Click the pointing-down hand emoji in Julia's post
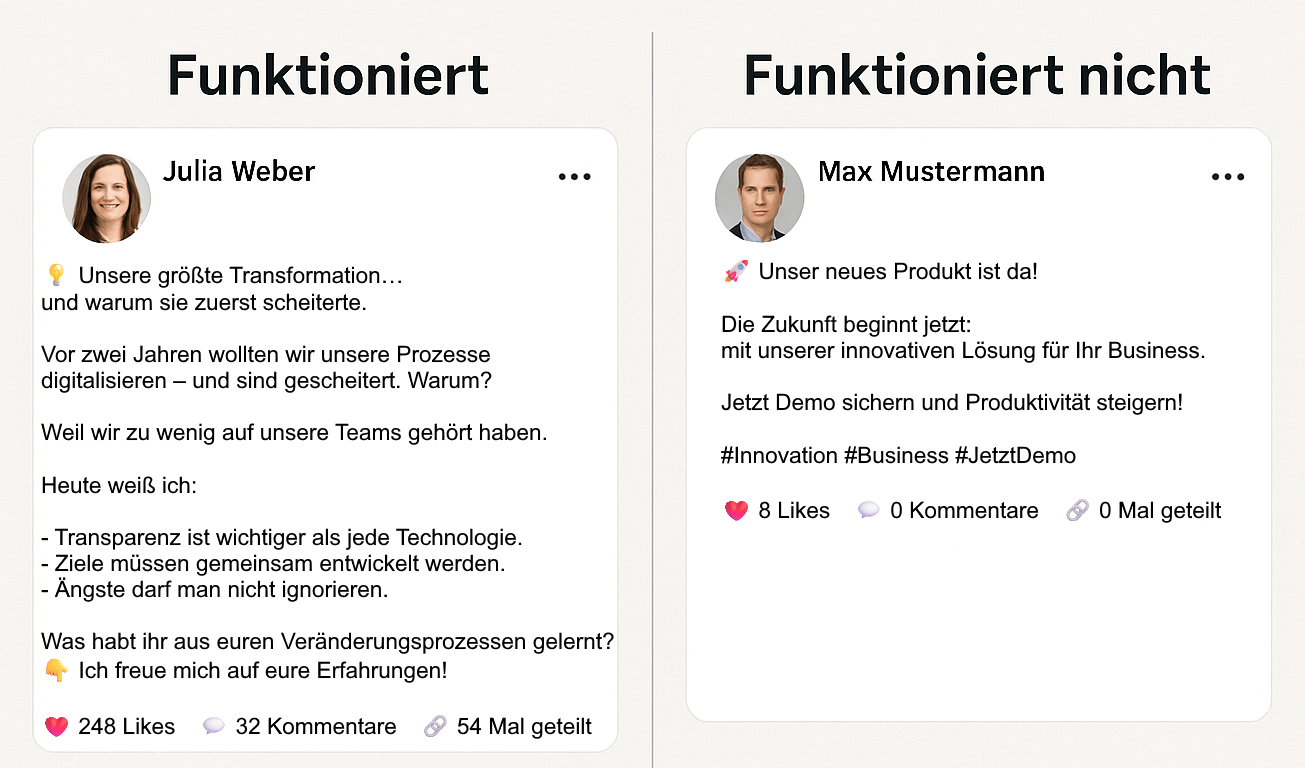 click(x=57, y=671)
